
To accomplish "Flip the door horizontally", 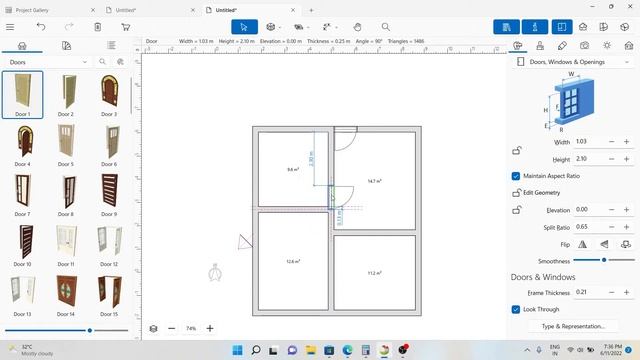I will [x=582, y=244].
